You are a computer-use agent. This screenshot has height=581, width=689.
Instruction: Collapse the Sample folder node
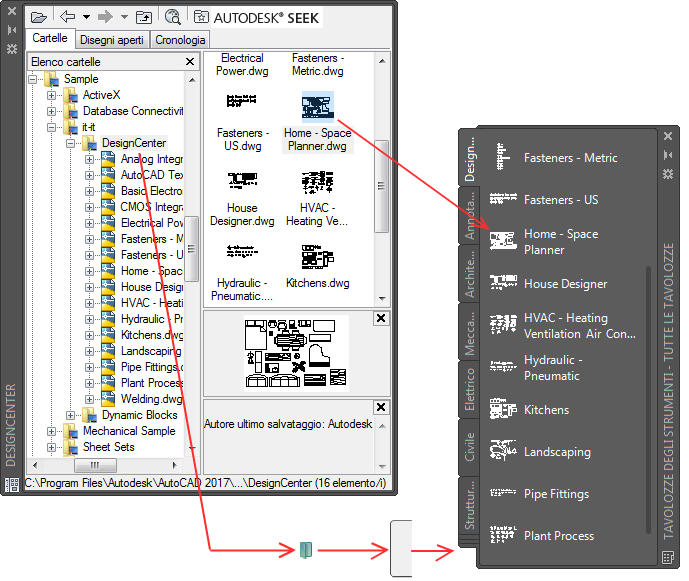point(33,80)
